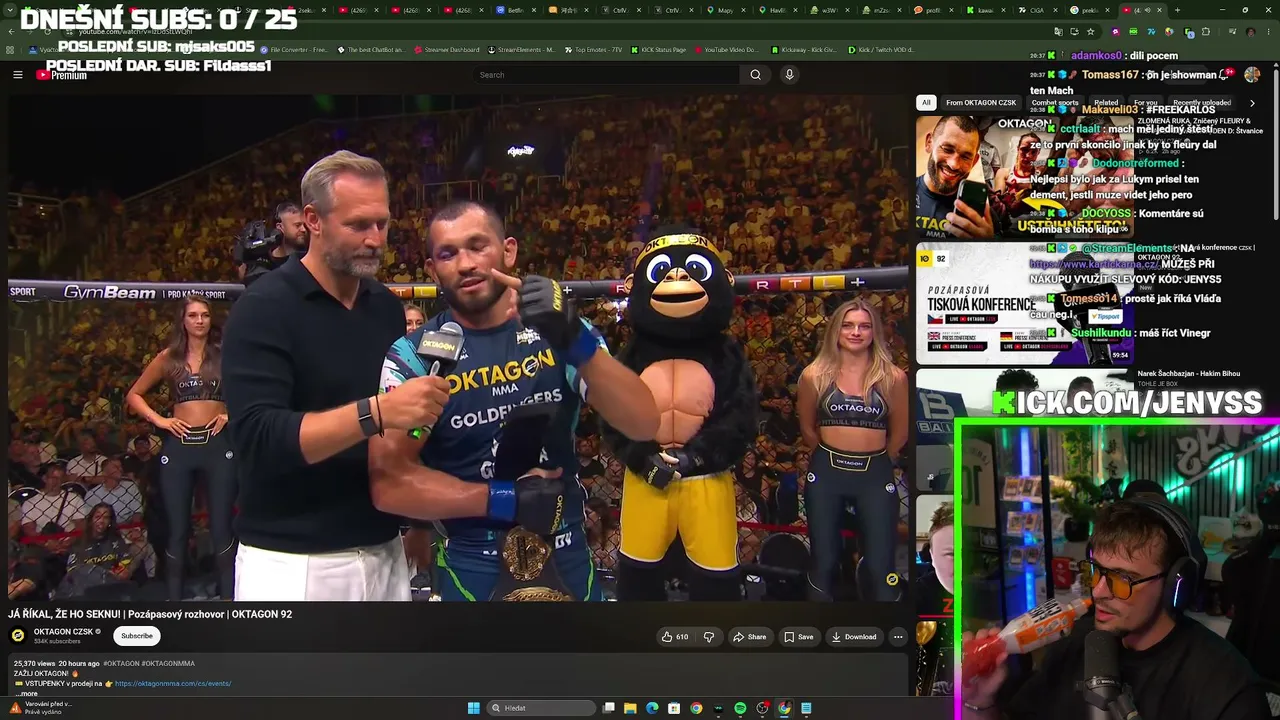
Task: Open Microsoft Store from taskbar
Action: pos(674,708)
